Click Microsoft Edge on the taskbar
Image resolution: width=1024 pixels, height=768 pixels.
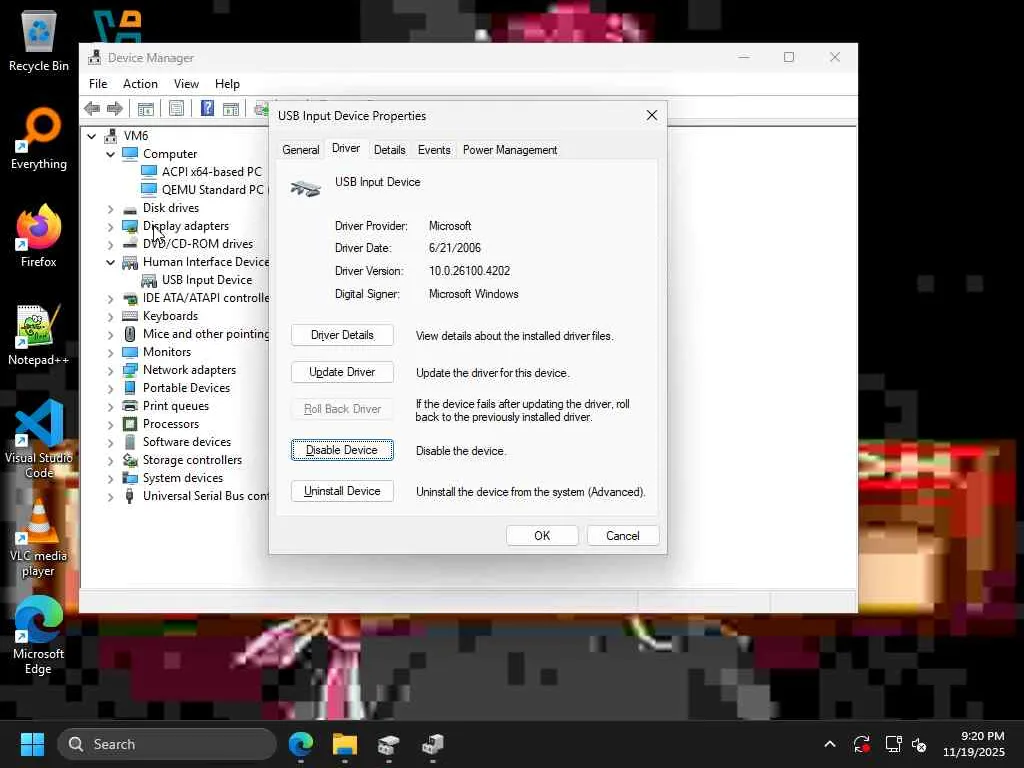301,744
